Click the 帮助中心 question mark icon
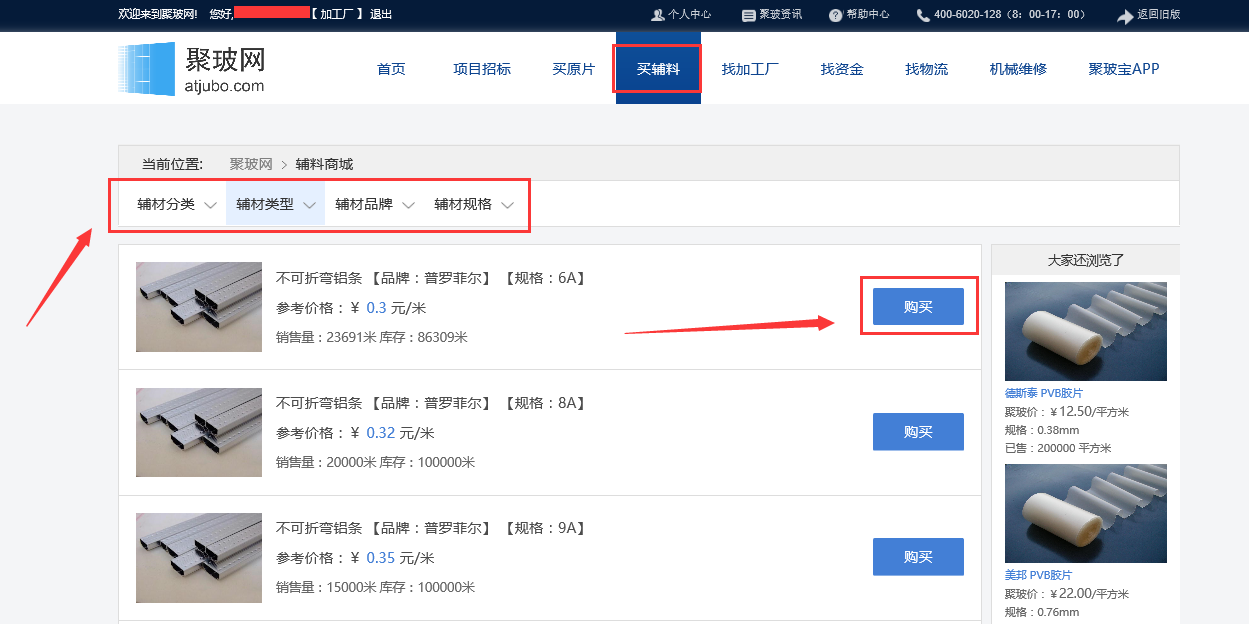The width and height of the screenshot is (1249, 624). (x=836, y=15)
